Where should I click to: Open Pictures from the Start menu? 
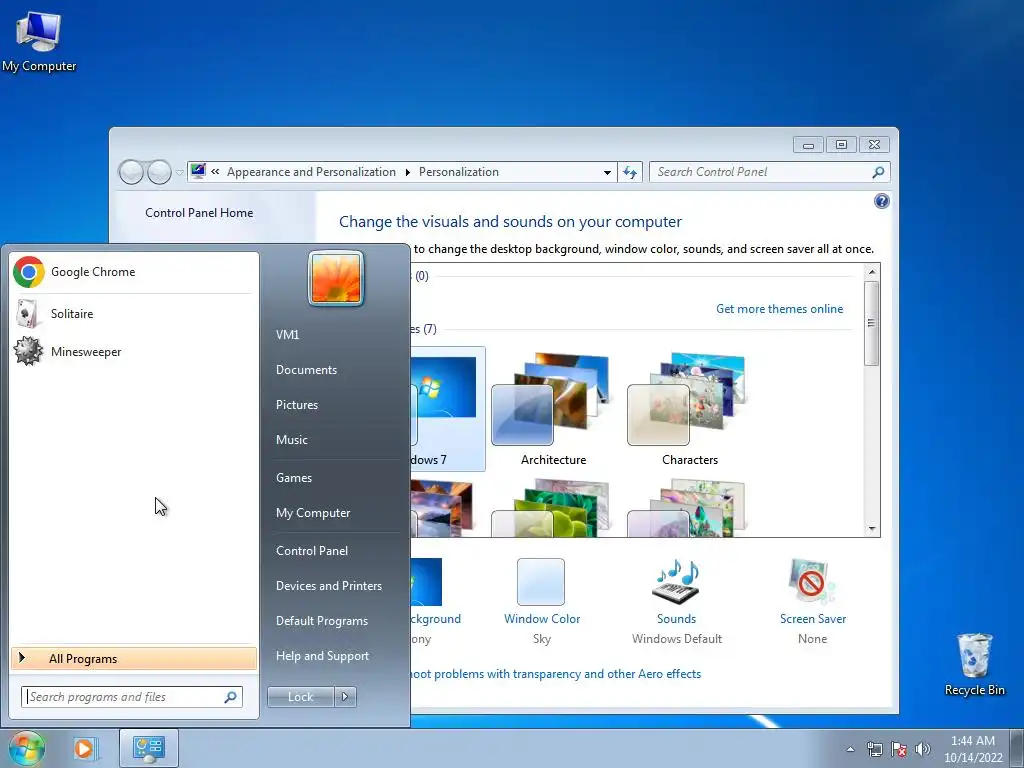pyautogui.click(x=296, y=405)
